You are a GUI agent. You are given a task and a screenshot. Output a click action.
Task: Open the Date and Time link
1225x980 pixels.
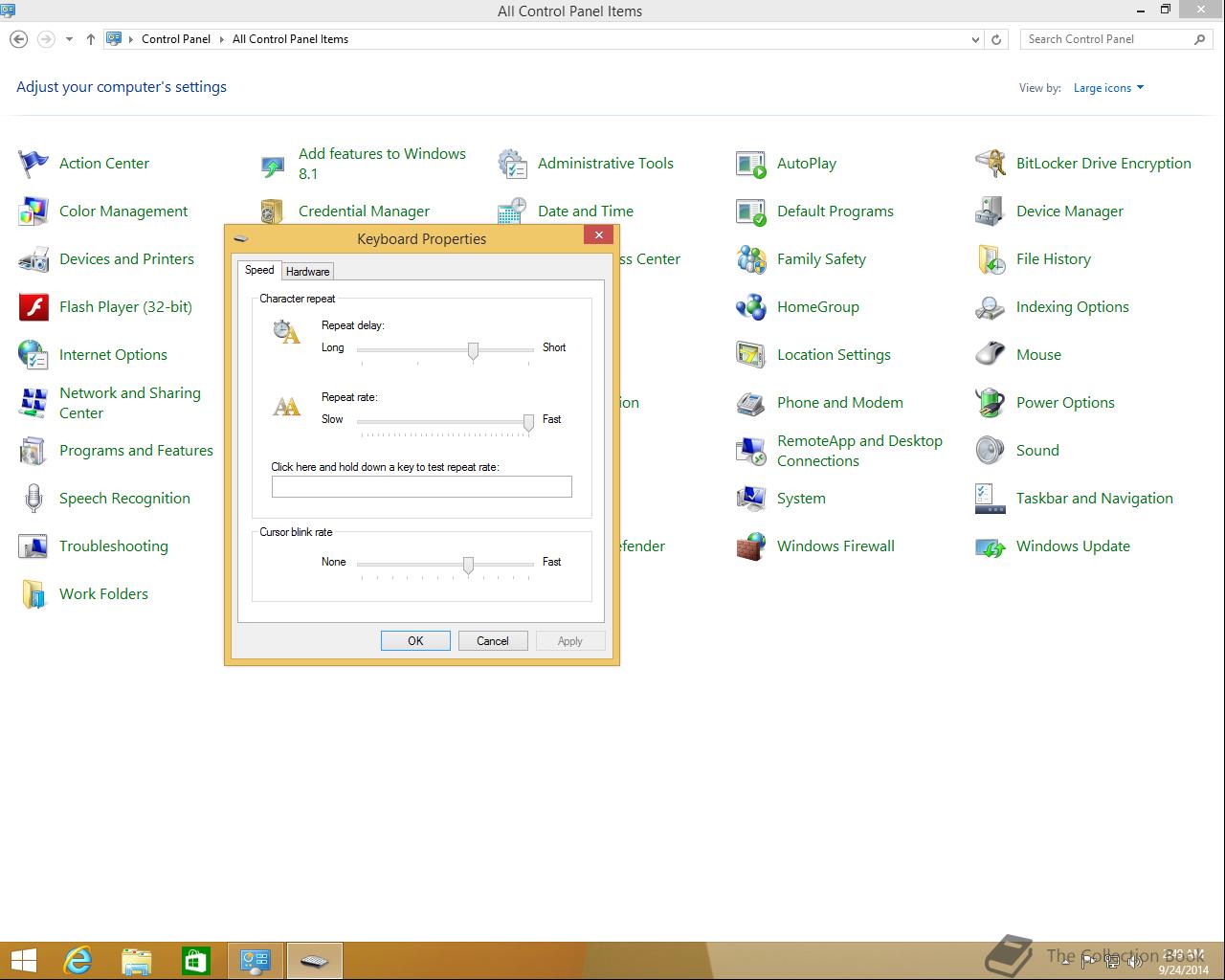coord(586,212)
